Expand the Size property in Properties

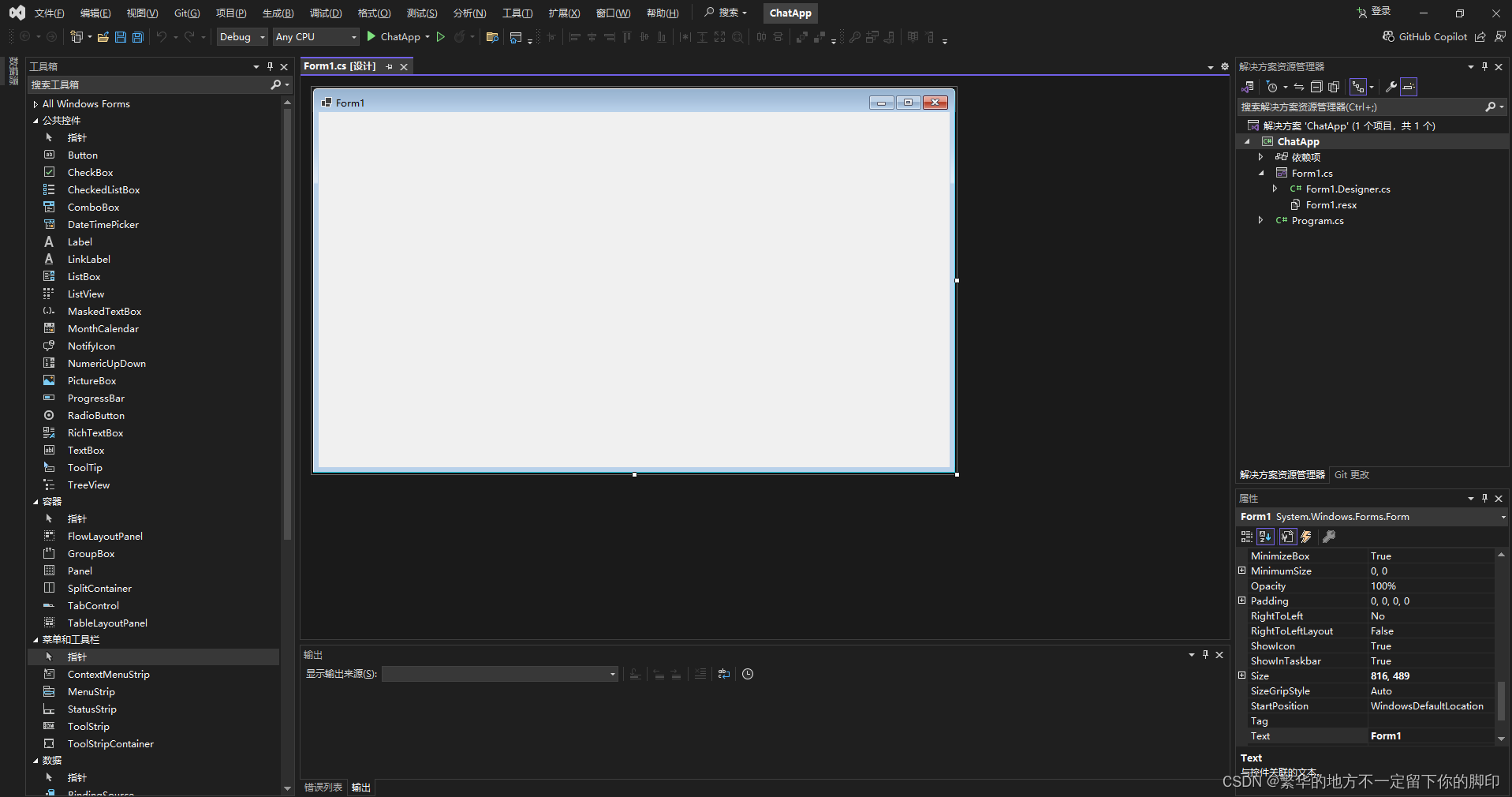pos(1242,675)
